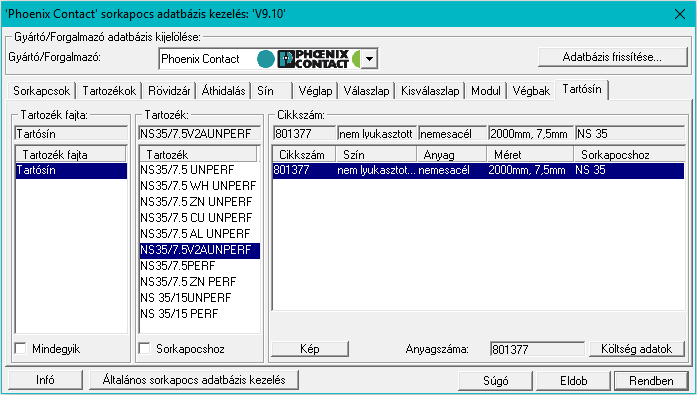
Task: Toggle the Mindegyik checkbox
Action: pos(20,348)
